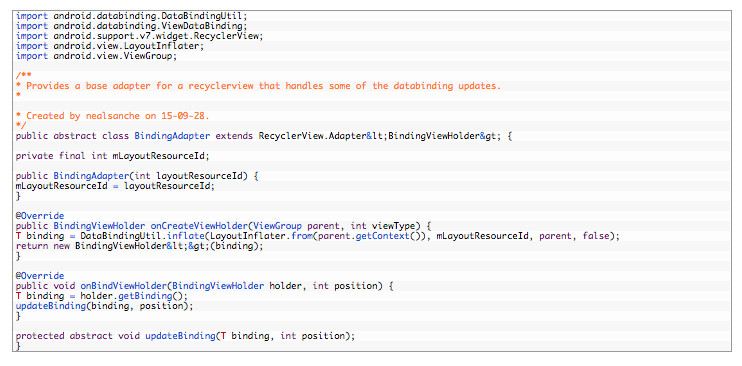Screen dimensions: 742x366
Task: Click the comment 'Provides a base adapter' line
Action: pyautogui.click(x=258, y=86)
